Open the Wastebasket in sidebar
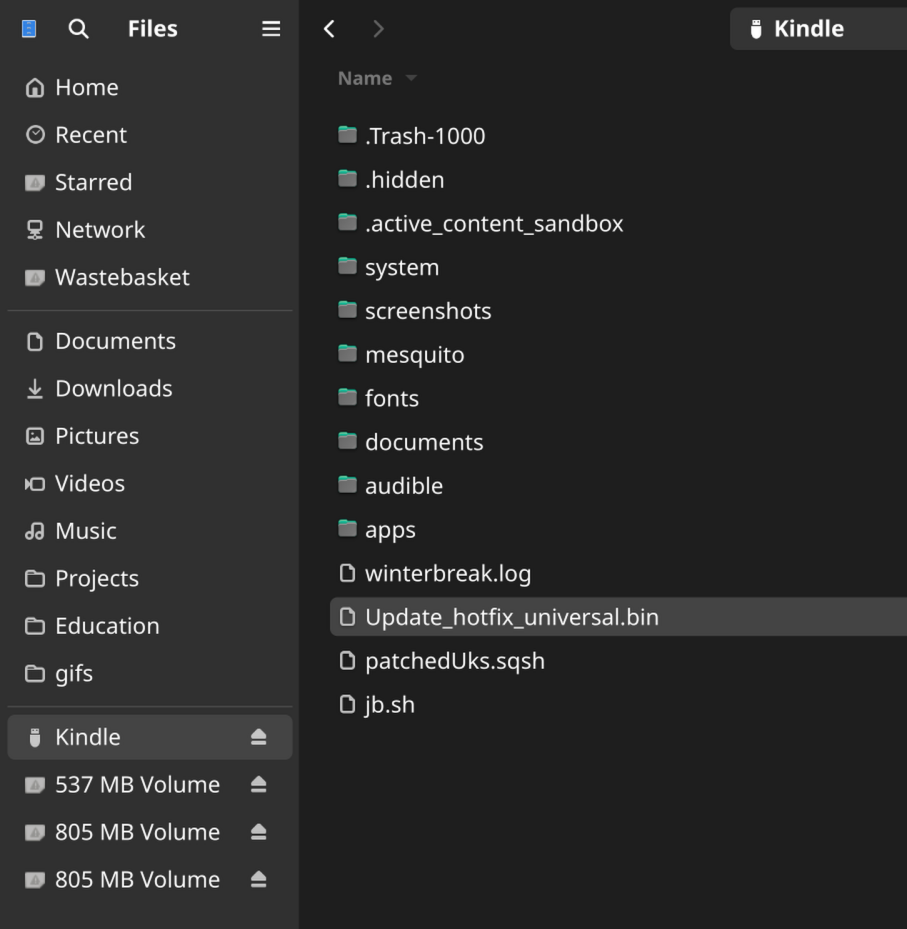Viewport: 907px width, 929px height. click(x=121, y=277)
